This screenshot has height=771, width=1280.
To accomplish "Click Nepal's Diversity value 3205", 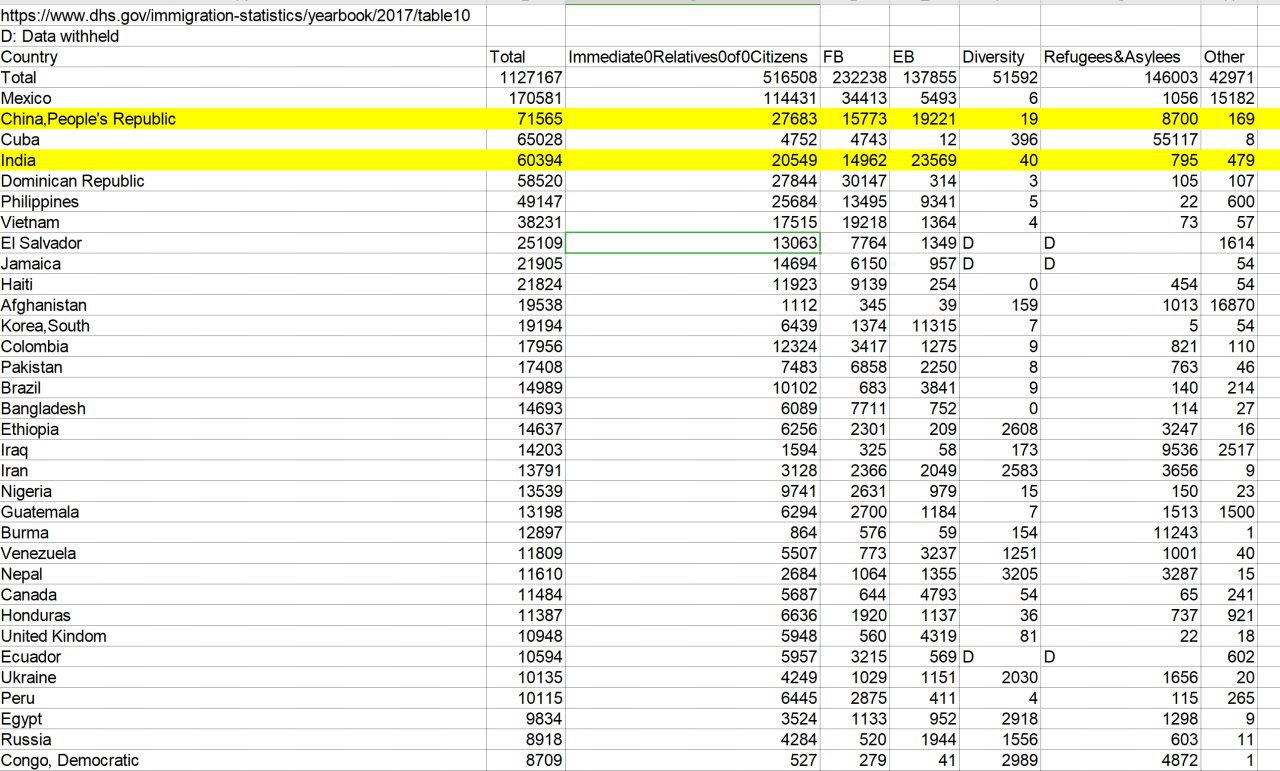I will click(1000, 574).
